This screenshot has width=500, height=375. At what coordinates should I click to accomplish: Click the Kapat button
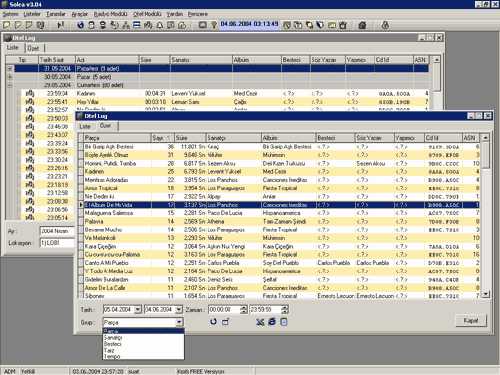[x=471, y=320]
